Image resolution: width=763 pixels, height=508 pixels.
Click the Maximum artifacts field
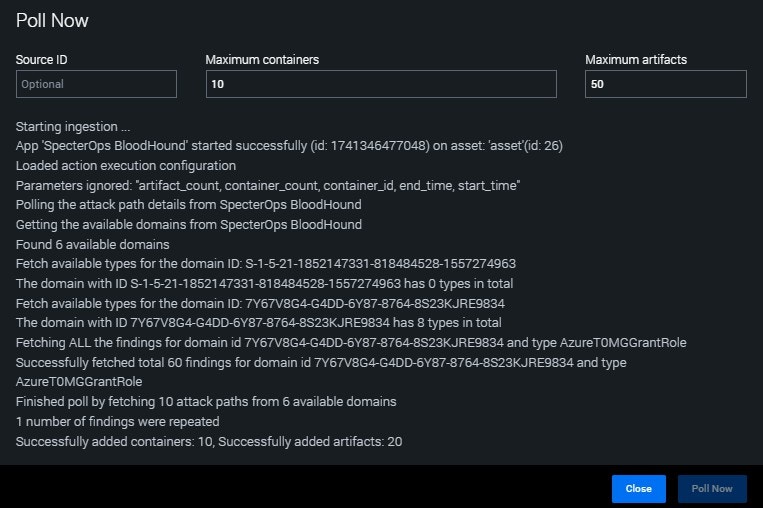point(666,84)
